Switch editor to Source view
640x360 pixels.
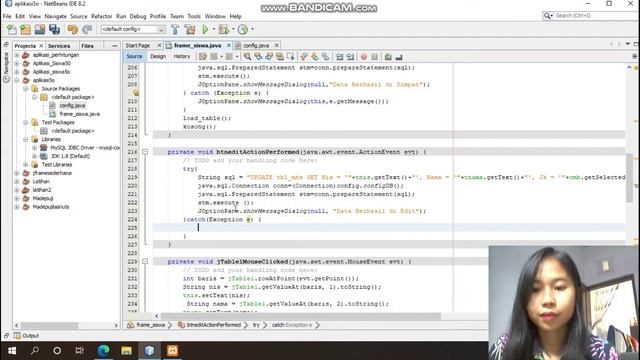tap(134, 57)
